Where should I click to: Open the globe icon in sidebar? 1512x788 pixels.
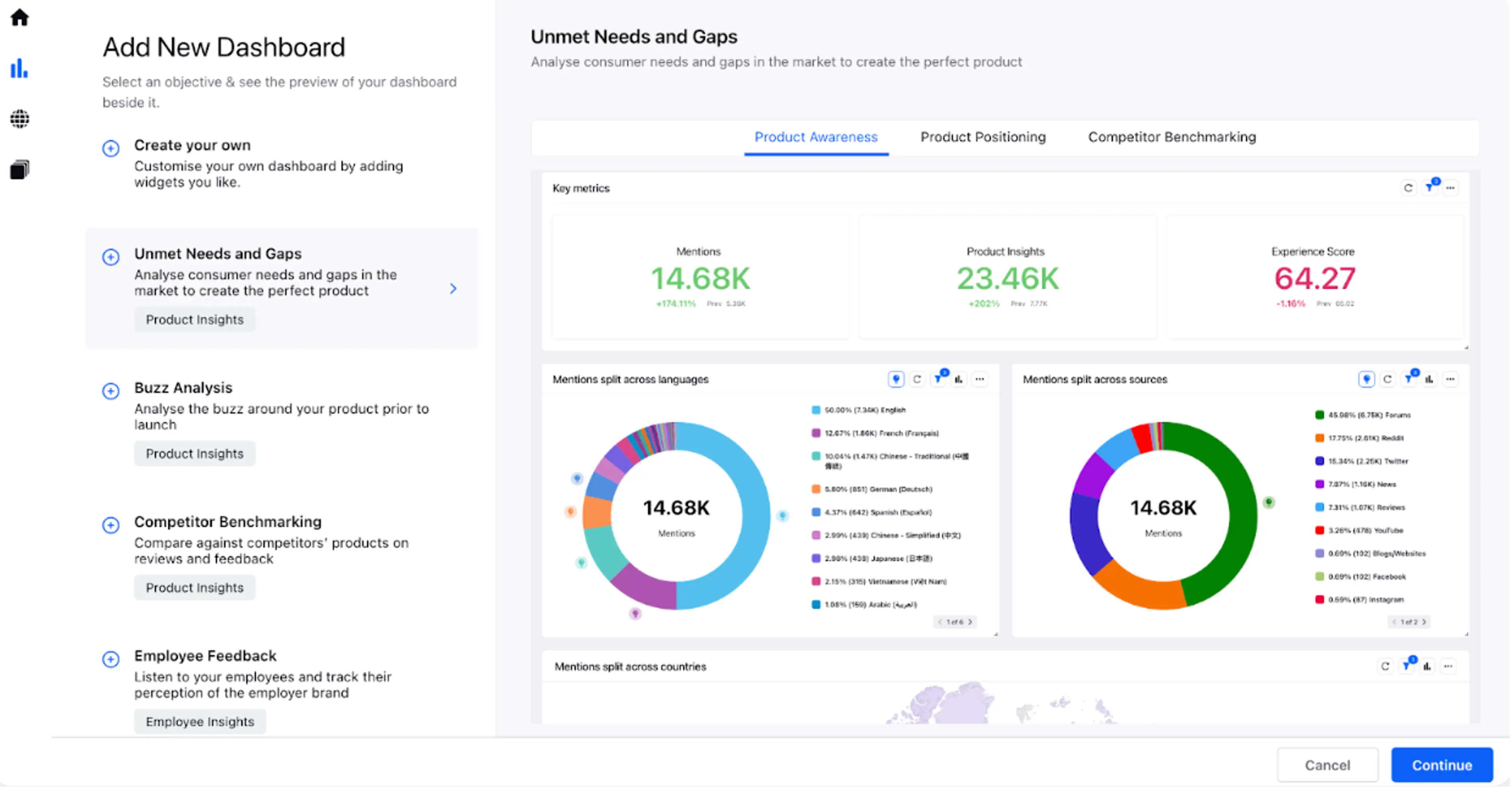pos(19,118)
